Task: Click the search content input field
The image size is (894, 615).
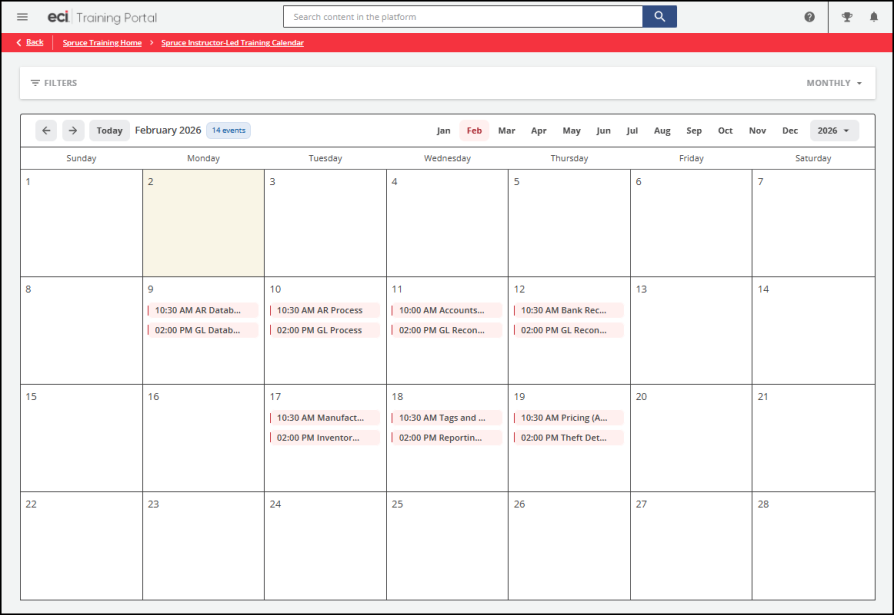Action: pyautogui.click(x=462, y=17)
